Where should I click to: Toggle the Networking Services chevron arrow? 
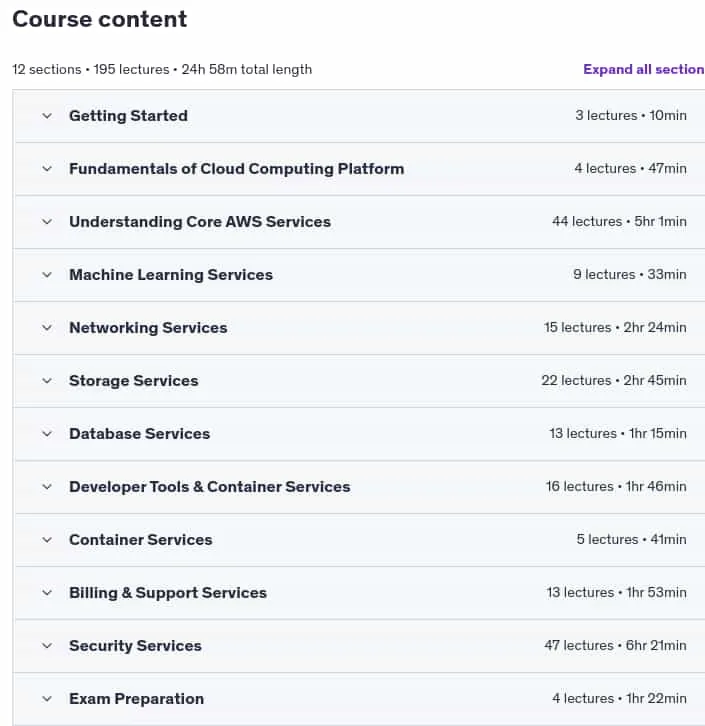pos(47,328)
